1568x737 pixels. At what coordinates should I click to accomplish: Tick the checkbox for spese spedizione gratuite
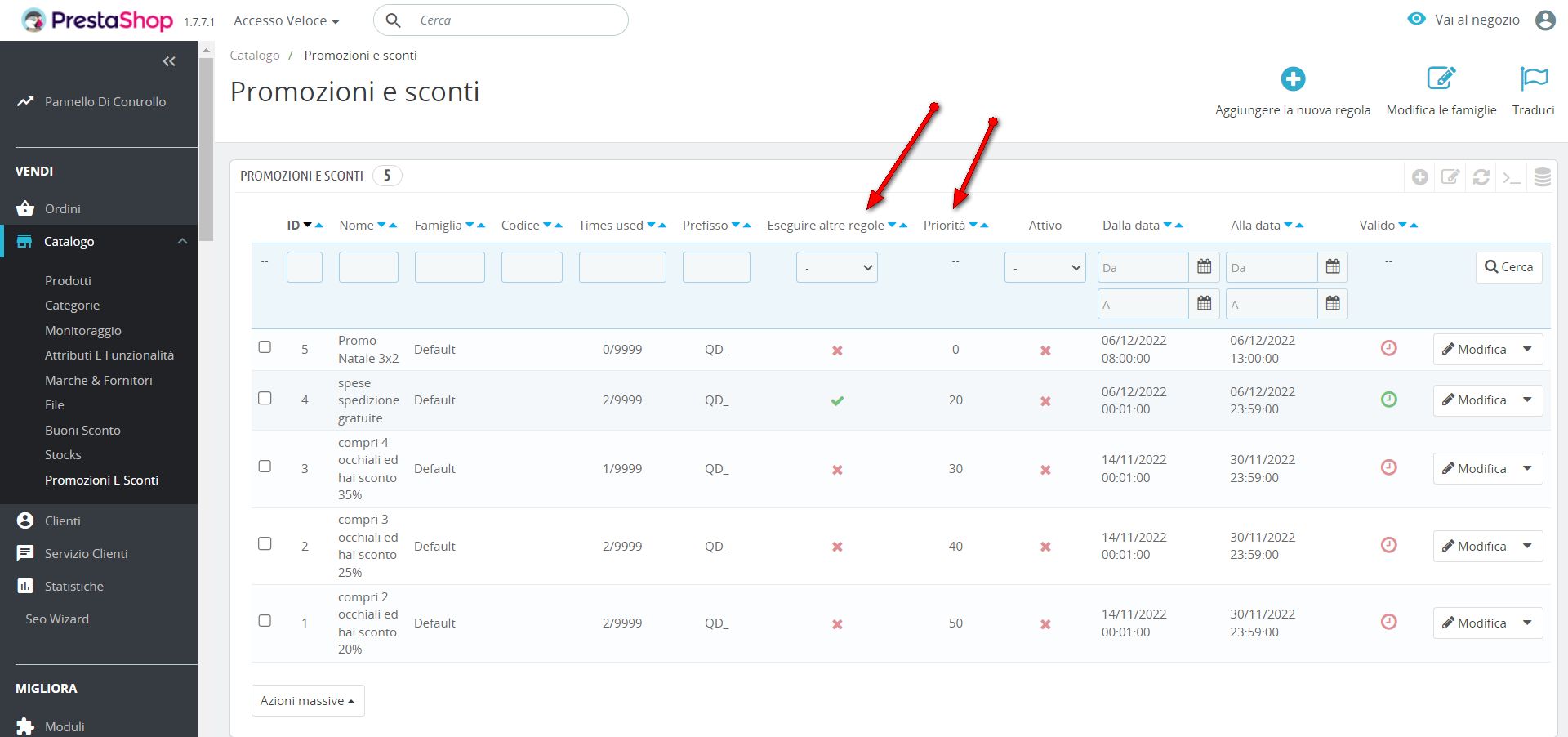tap(265, 399)
